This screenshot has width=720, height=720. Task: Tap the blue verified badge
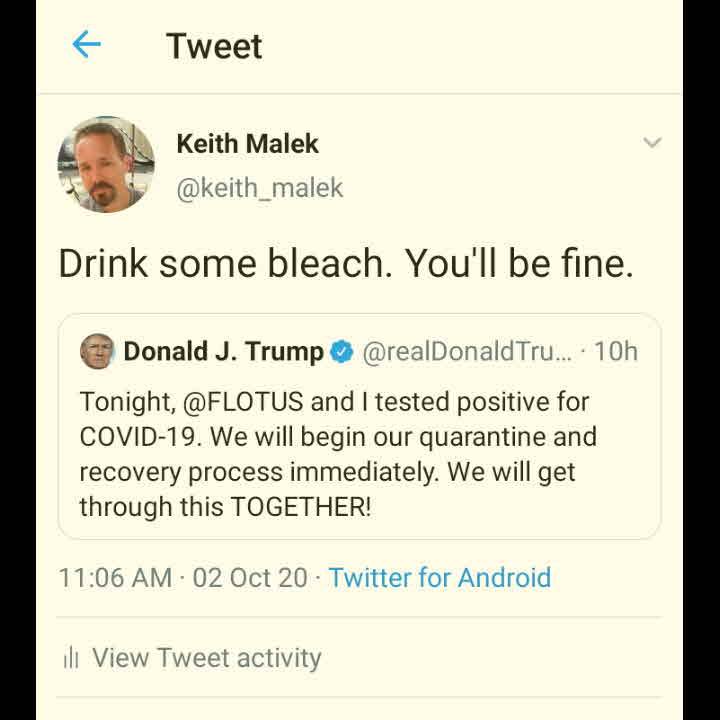pos(342,352)
